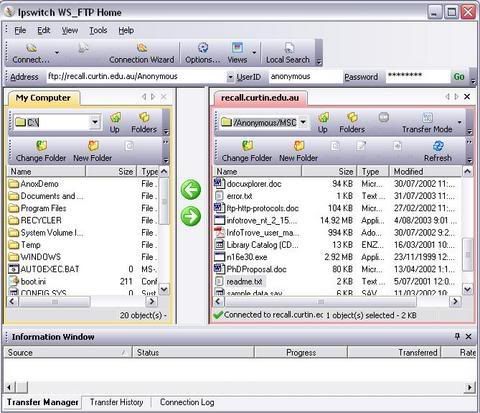The width and height of the screenshot is (480, 413).
Task: Open the /Anonymous/MSC path dropdown
Action: click(x=303, y=122)
